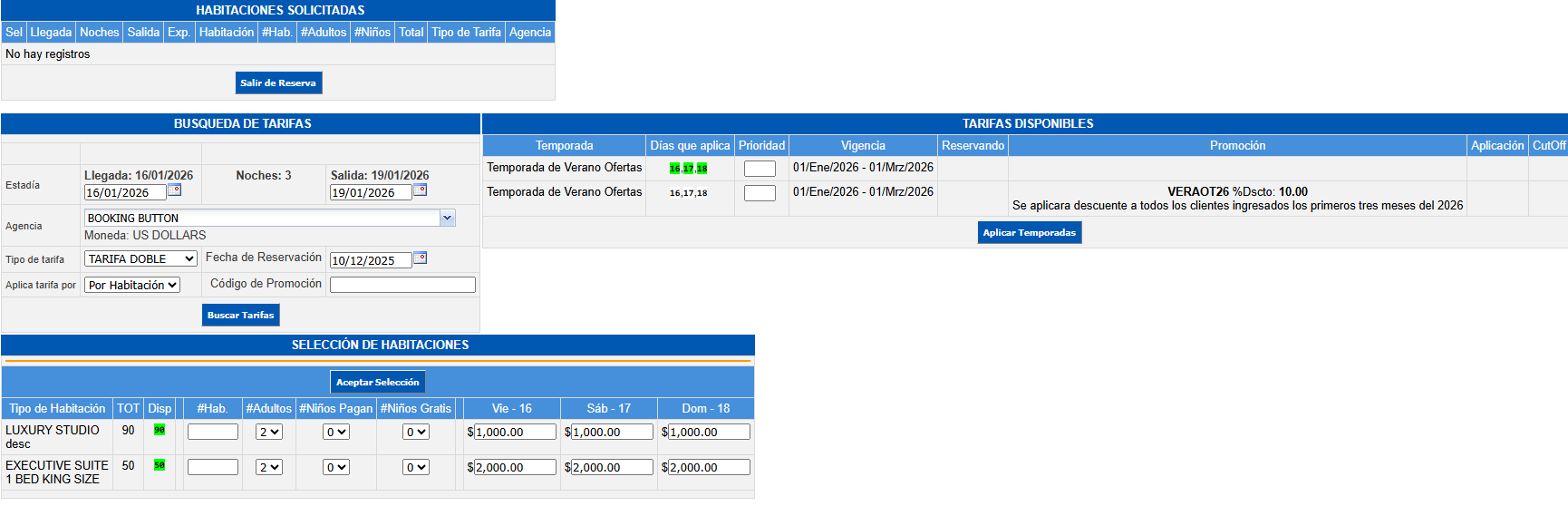The width and height of the screenshot is (1568, 506).
Task: Click the Aceptar Selección button
Action: pyautogui.click(x=377, y=382)
